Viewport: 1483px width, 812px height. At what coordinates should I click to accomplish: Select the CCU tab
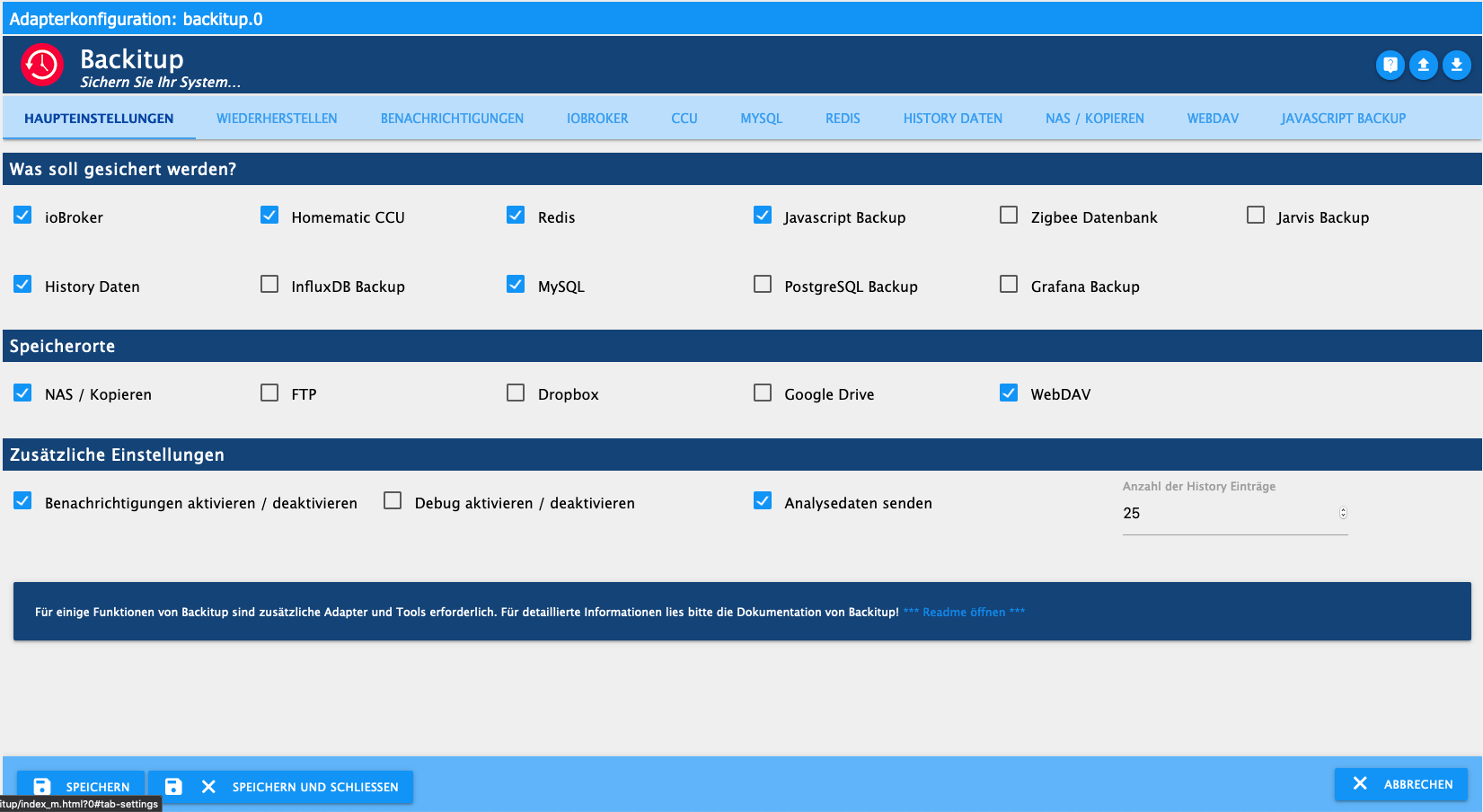(x=684, y=119)
